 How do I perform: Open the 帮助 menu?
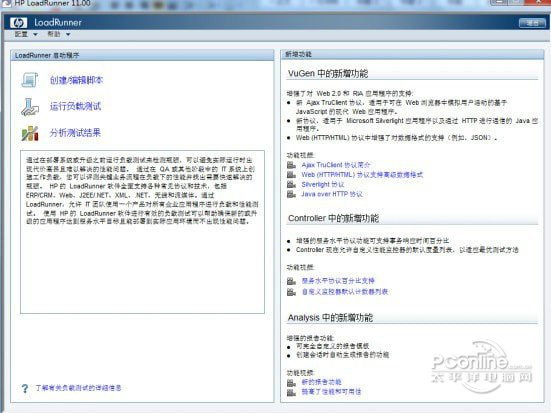tap(54, 34)
